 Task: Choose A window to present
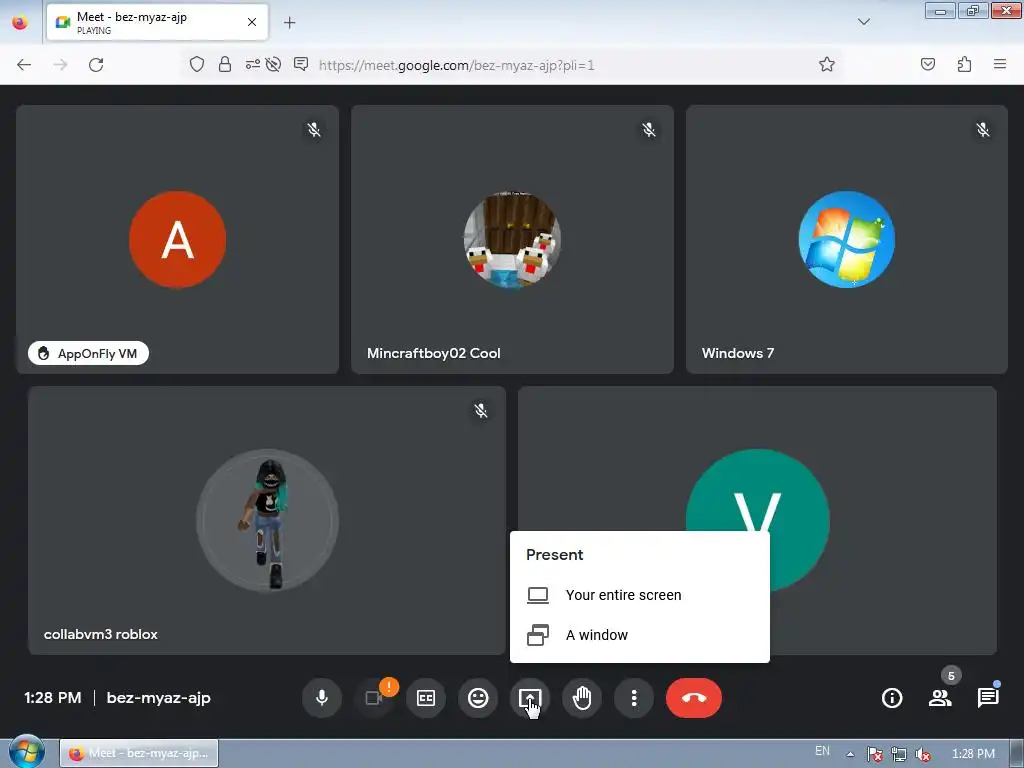[x=639, y=635]
